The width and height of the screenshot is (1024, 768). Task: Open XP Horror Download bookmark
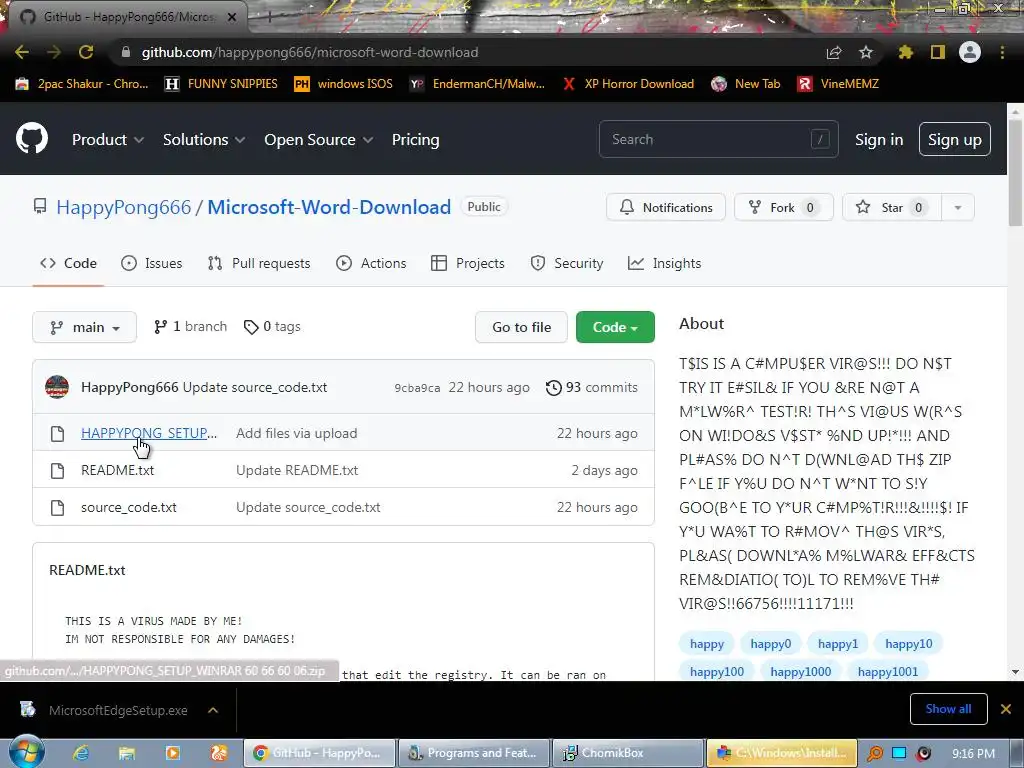coord(628,84)
